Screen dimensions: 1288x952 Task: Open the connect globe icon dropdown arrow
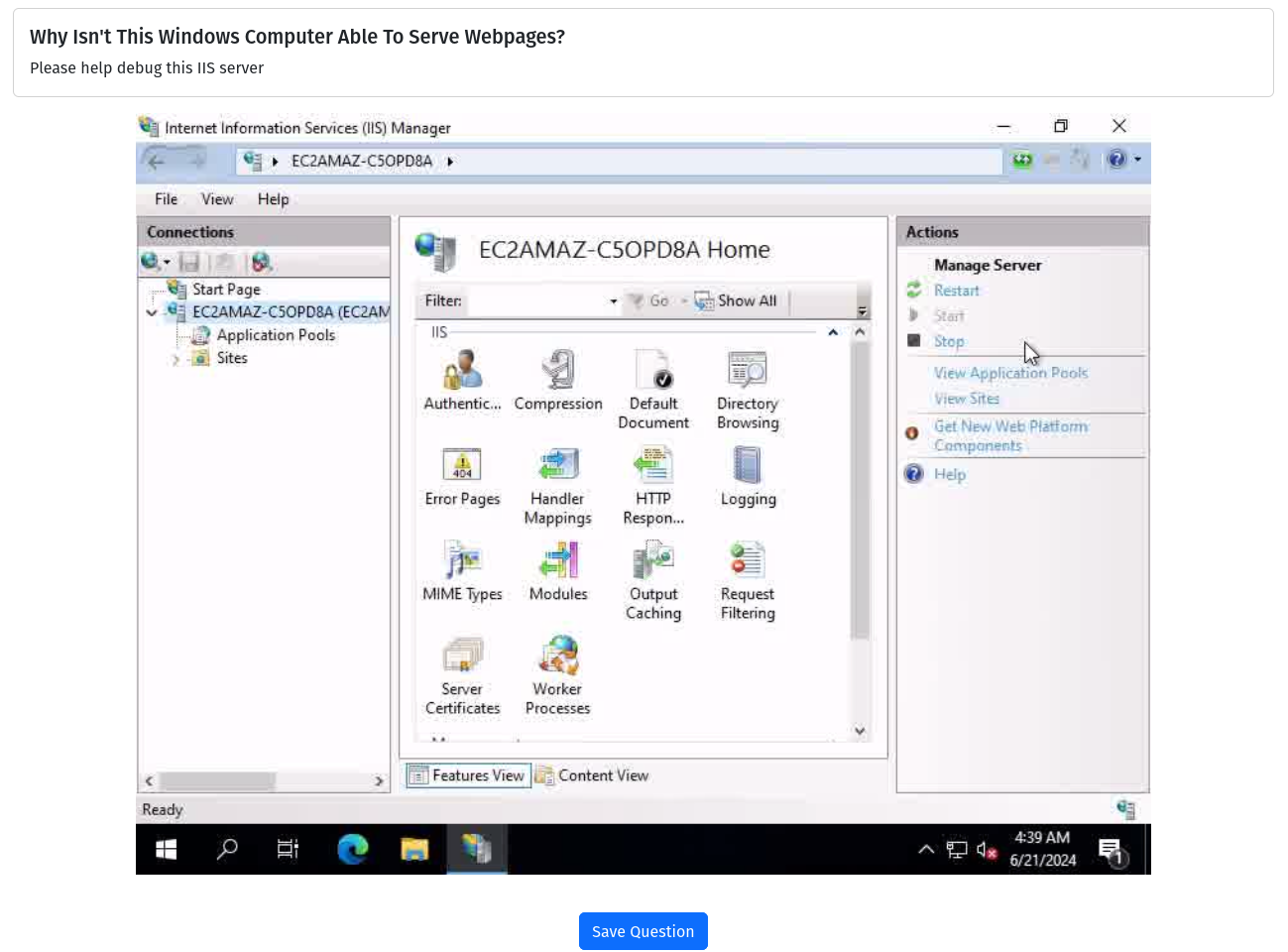pos(167,263)
